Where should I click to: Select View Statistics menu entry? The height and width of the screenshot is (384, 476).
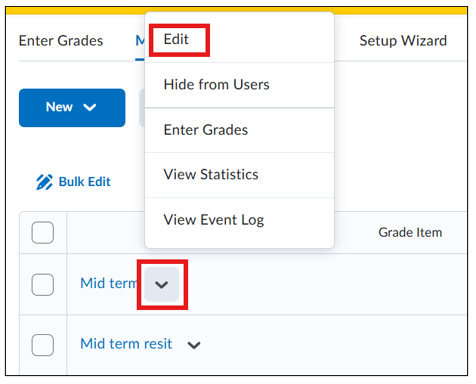239,175
